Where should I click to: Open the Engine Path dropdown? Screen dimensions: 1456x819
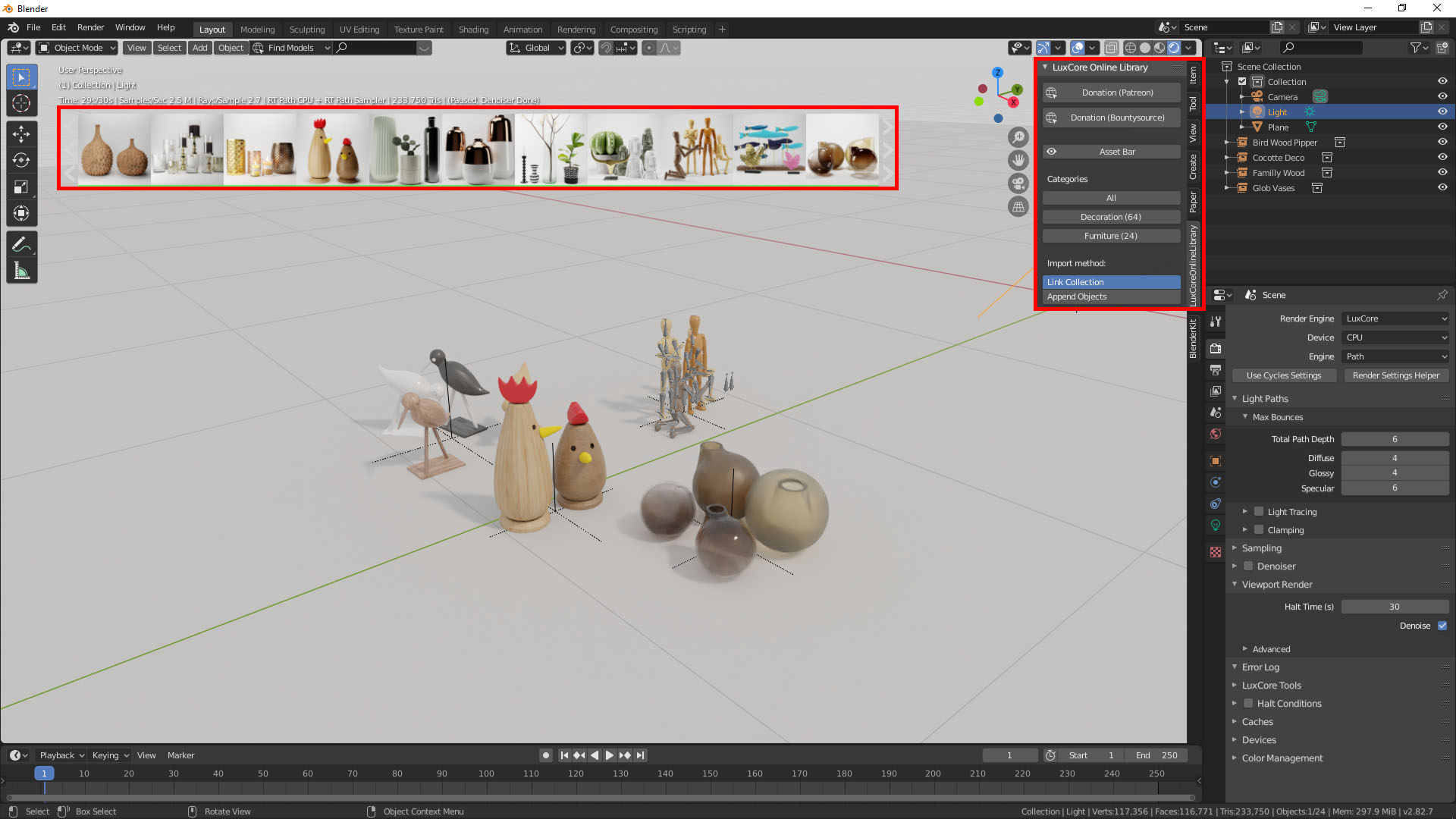[x=1395, y=356]
